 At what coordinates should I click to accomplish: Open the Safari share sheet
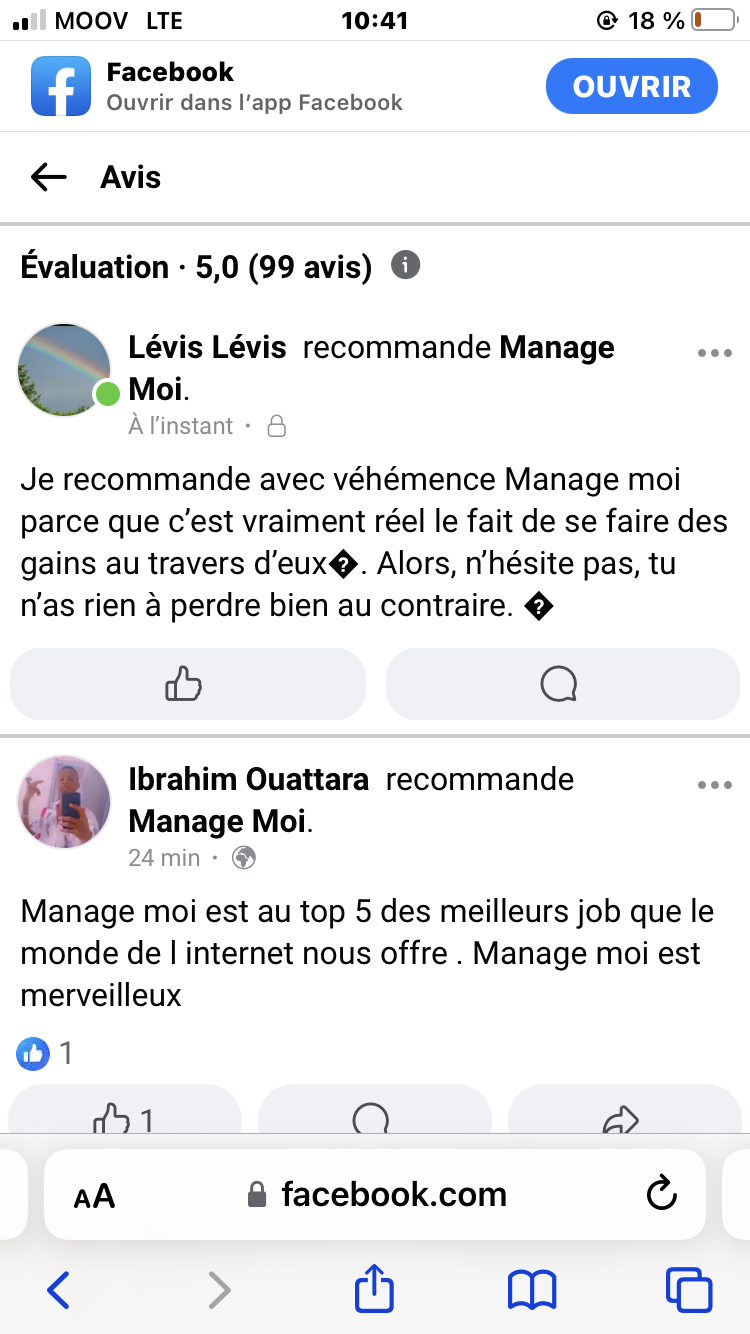[x=374, y=1288]
